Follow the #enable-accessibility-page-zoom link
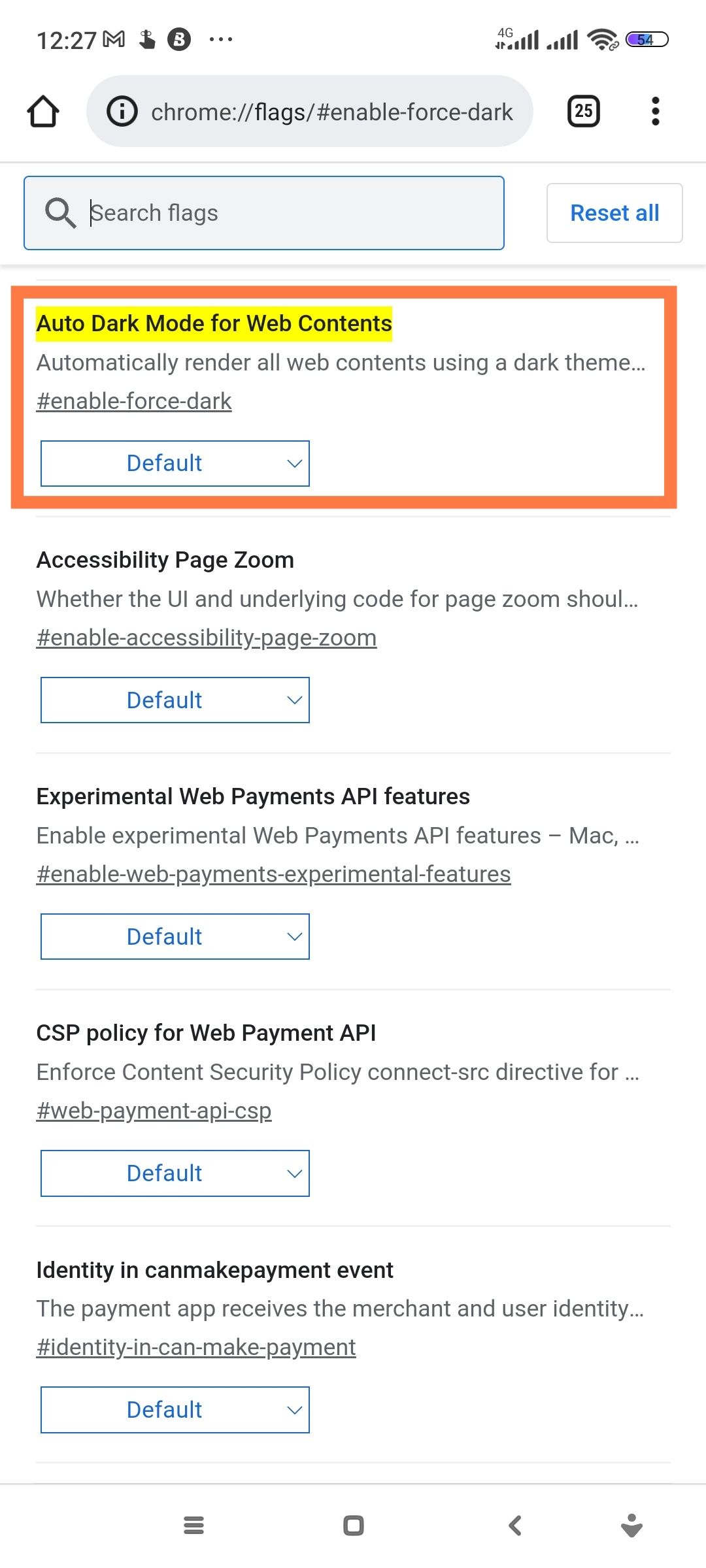Screen dimensions: 706x1568 (207, 637)
